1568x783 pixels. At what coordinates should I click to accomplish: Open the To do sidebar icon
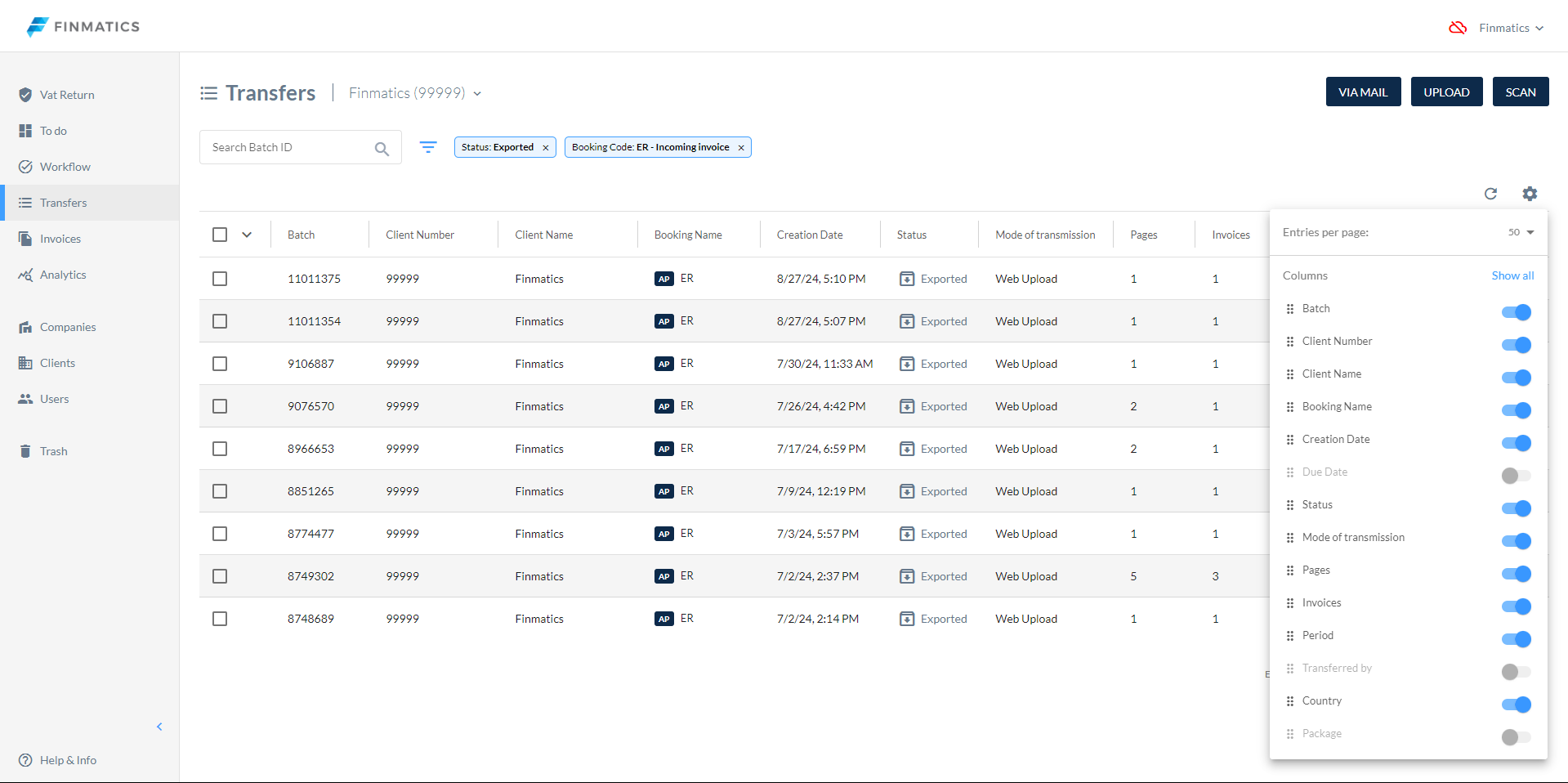(25, 131)
